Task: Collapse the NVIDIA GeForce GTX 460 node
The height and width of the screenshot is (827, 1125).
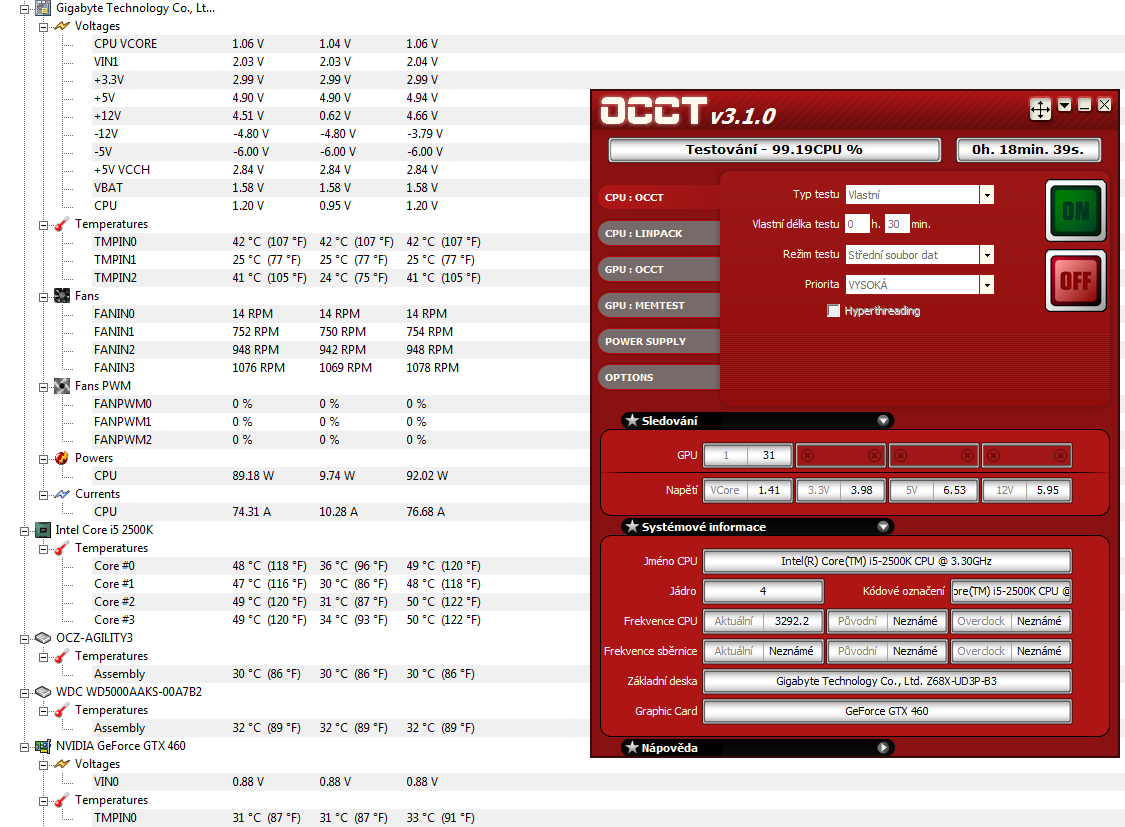Action: pos(24,747)
